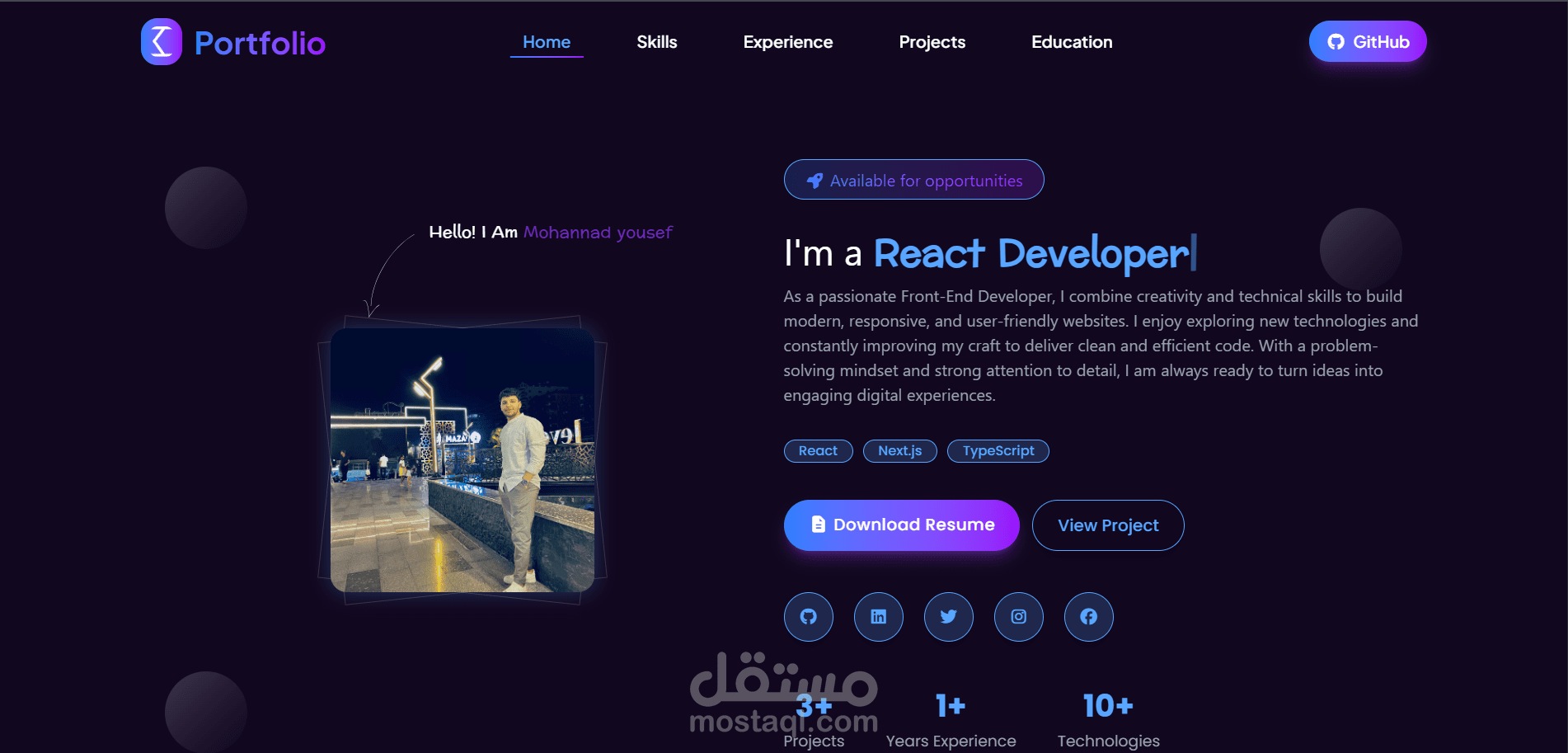Select the TypeScript tag
The height and width of the screenshot is (753, 1568).
(x=998, y=451)
